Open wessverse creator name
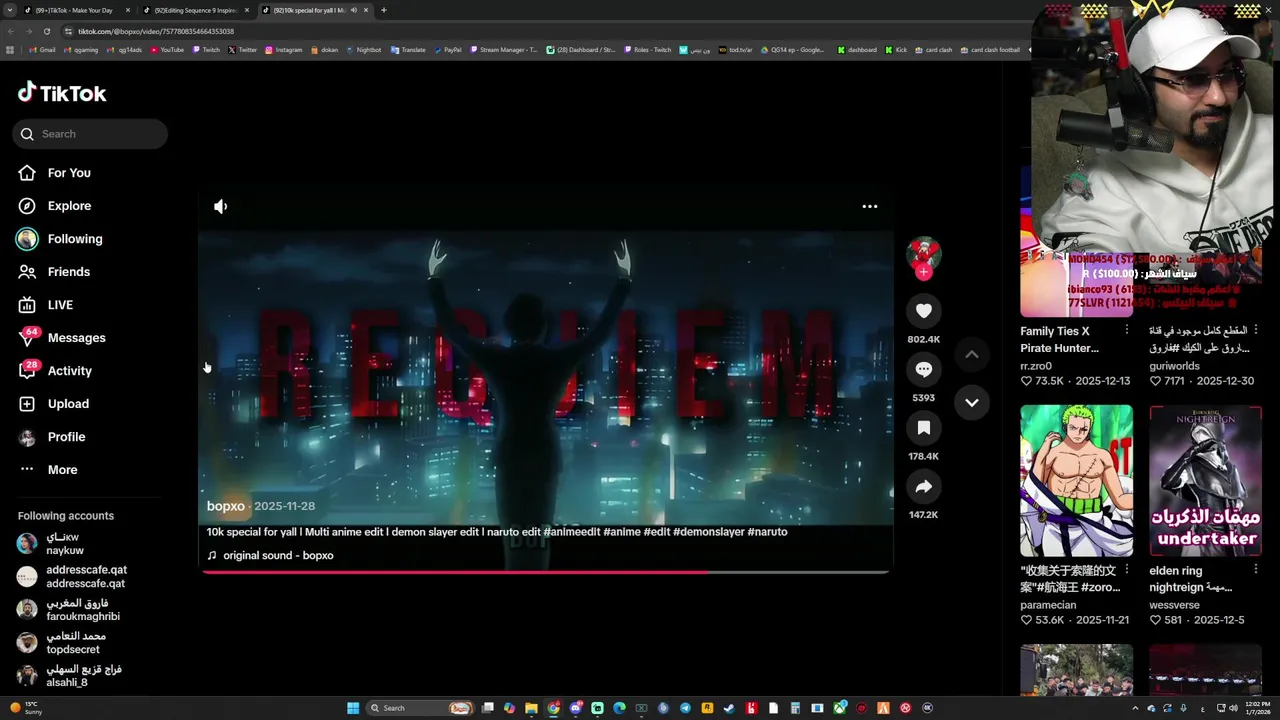Viewport: 1280px width, 720px height. (x=1174, y=605)
